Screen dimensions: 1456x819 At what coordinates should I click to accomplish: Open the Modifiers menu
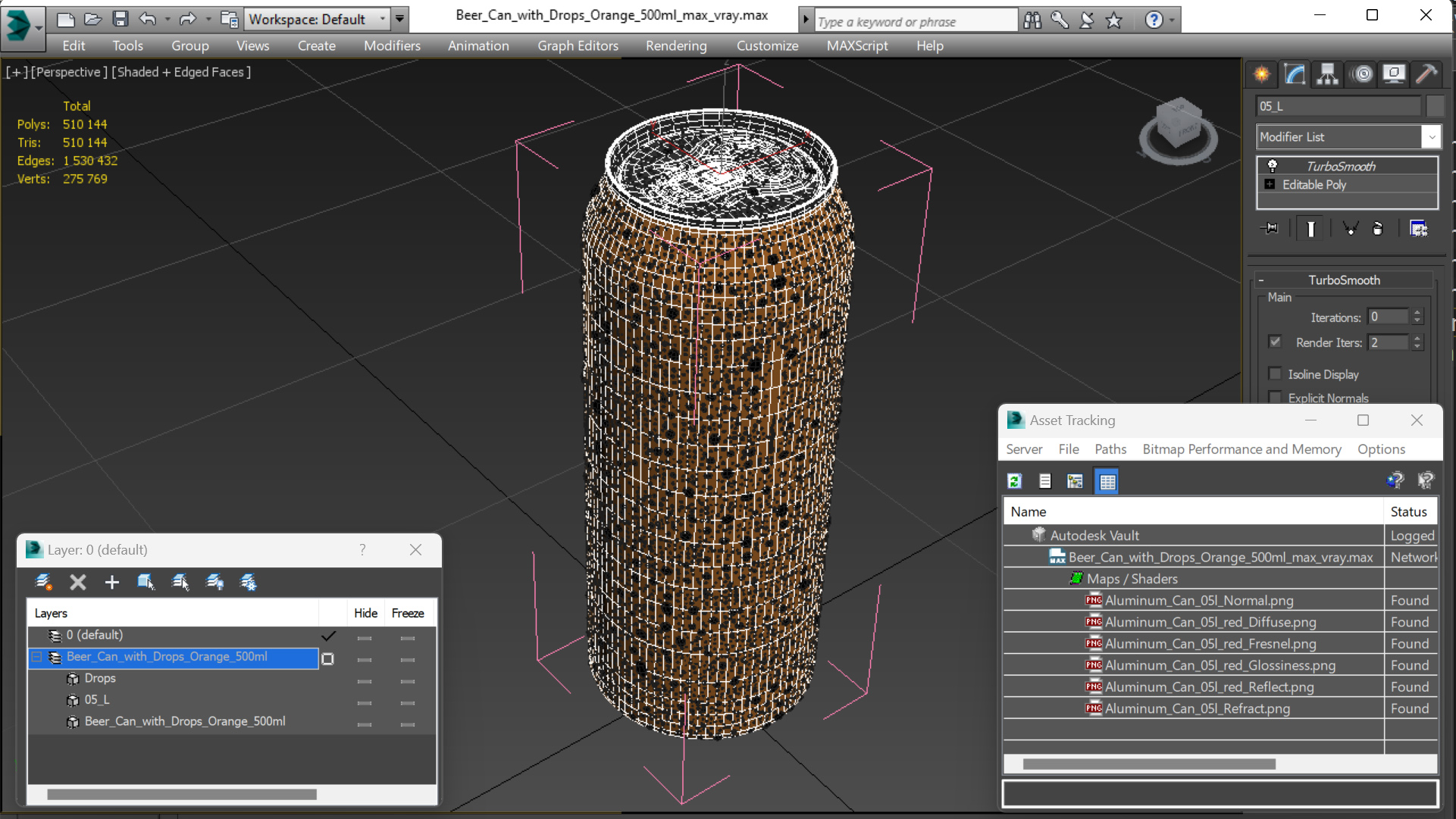coord(392,45)
